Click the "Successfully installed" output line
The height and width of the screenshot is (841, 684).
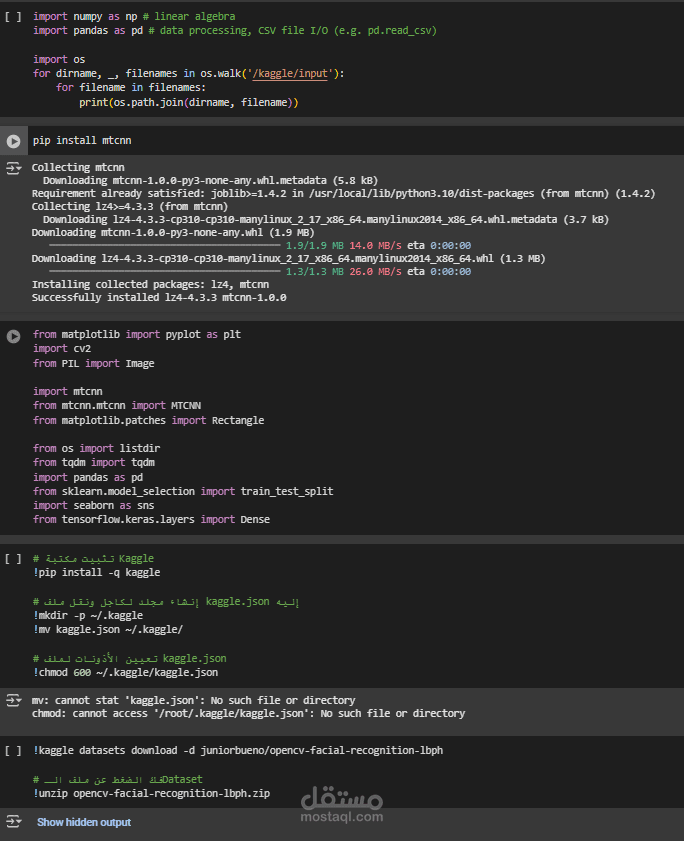point(159,297)
